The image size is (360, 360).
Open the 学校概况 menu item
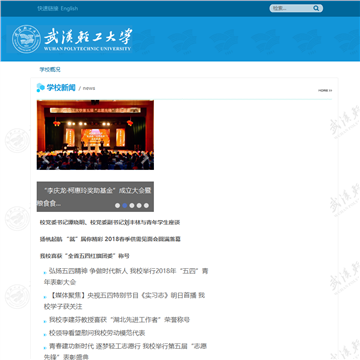pos(50,70)
